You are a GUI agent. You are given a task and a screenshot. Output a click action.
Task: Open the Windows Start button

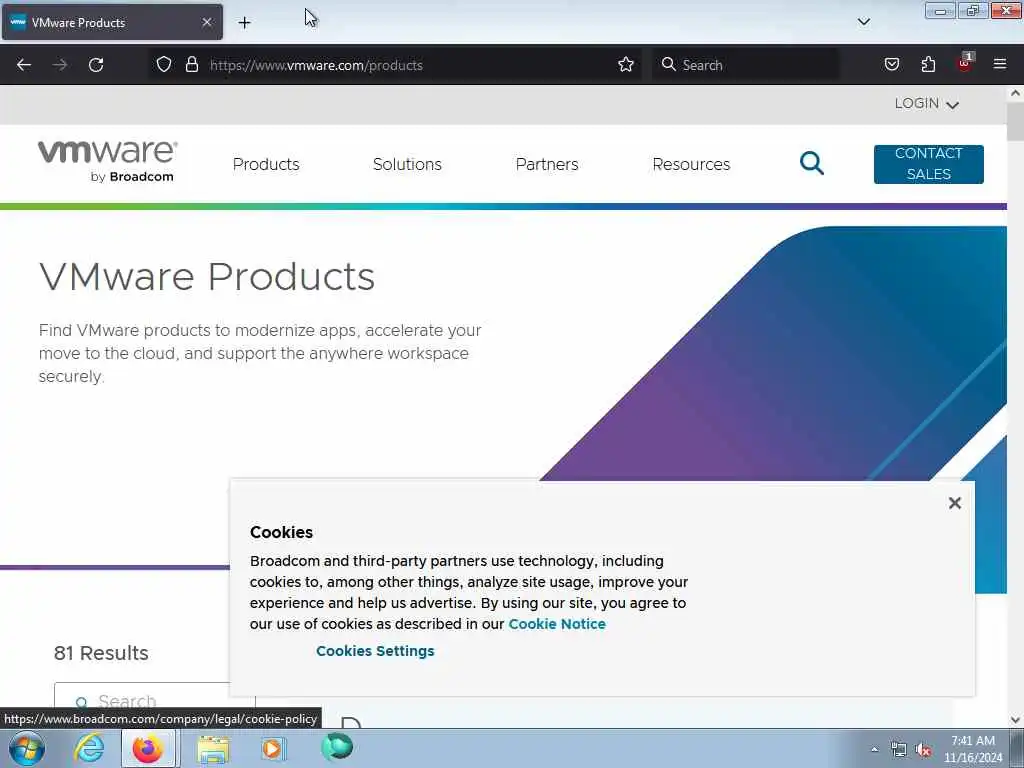coord(27,748)
